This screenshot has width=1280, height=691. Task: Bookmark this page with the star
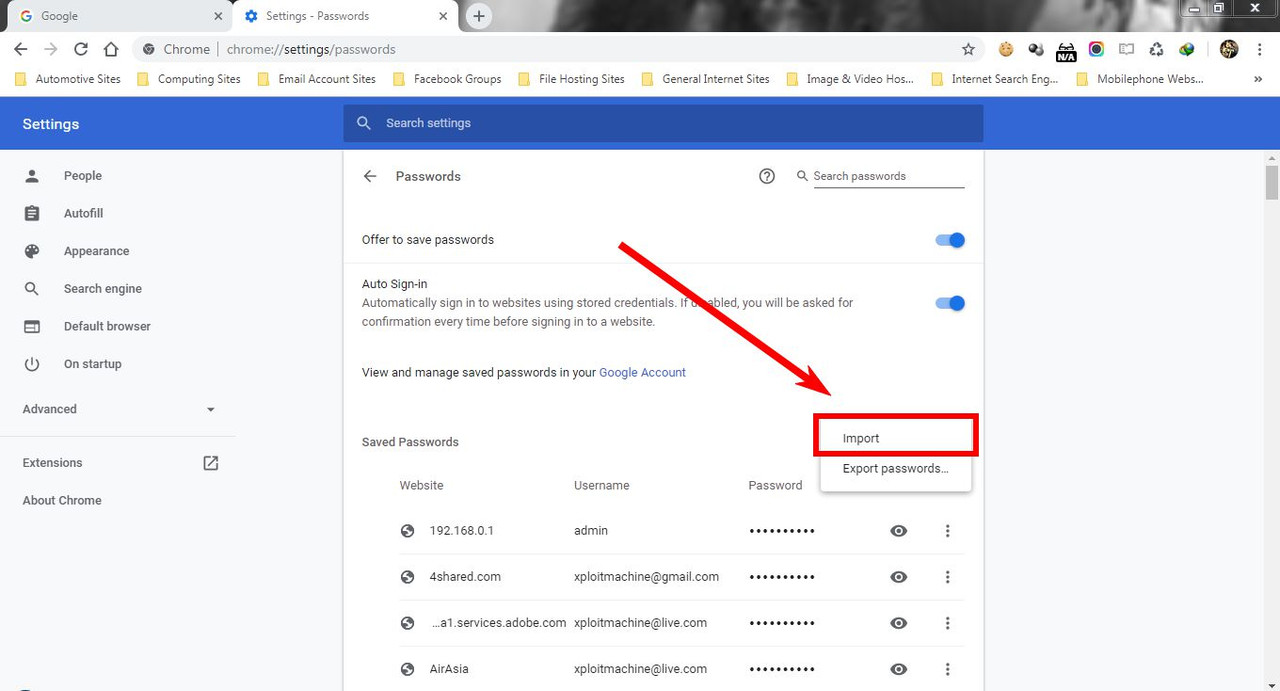click(968, 49)
